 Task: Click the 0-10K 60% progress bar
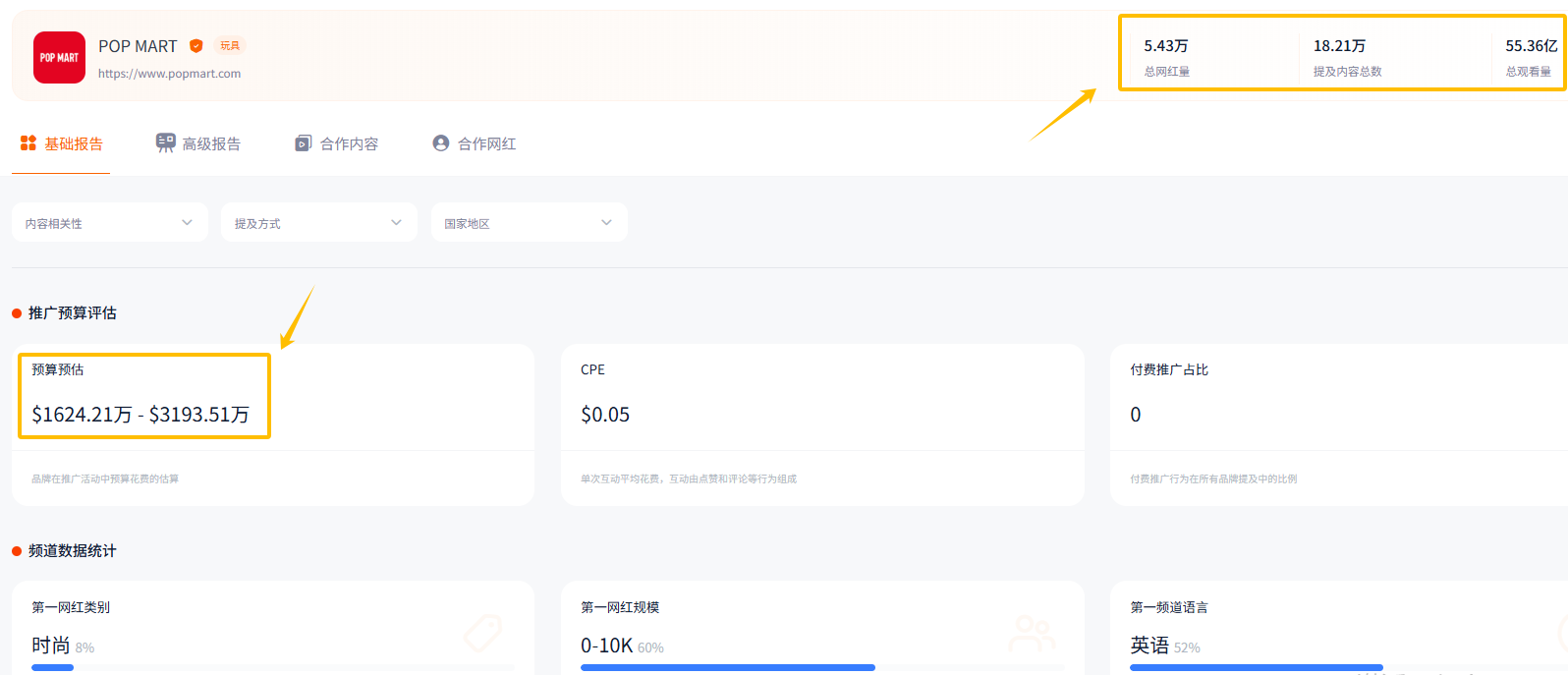click(727, 667)
